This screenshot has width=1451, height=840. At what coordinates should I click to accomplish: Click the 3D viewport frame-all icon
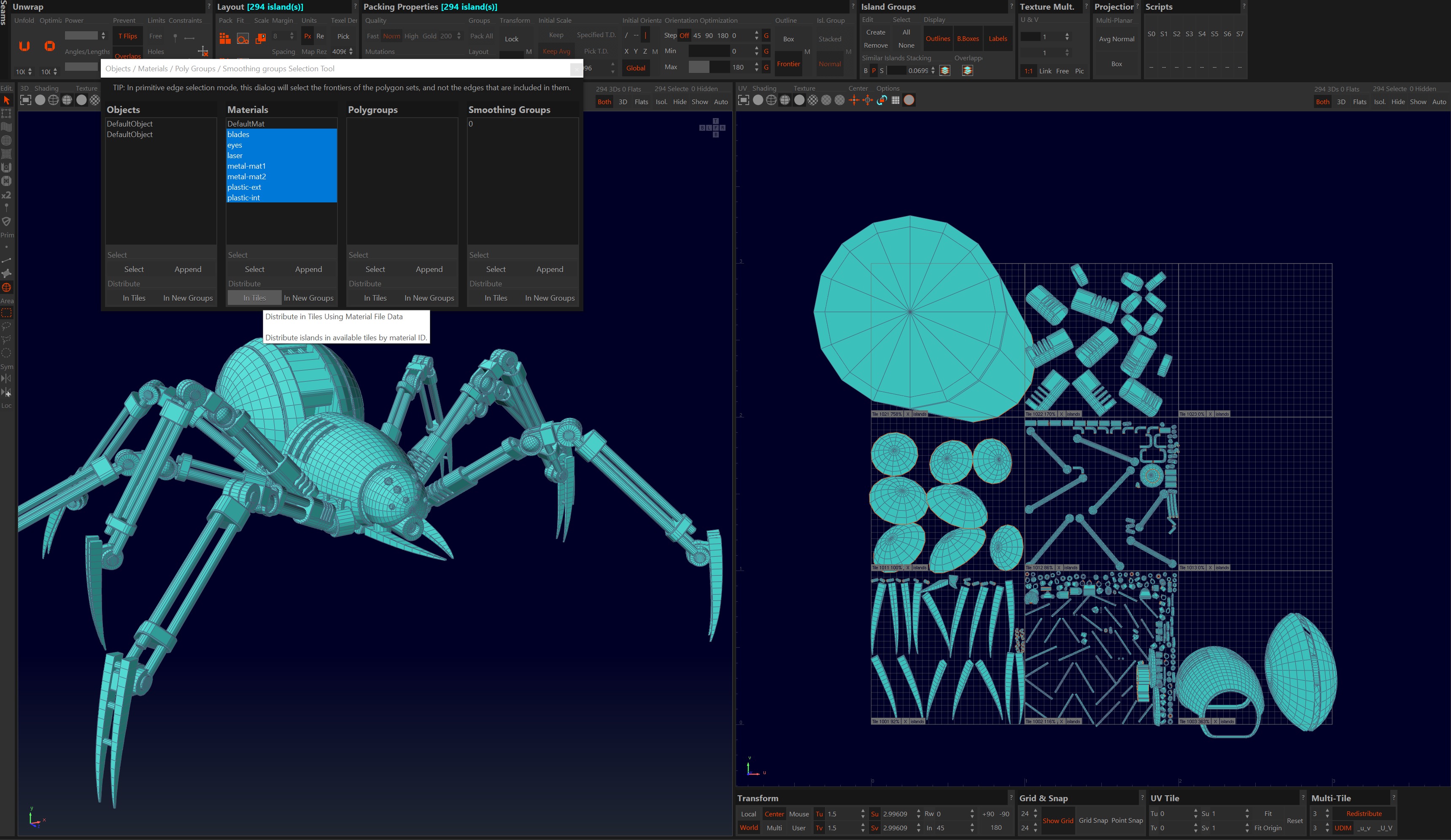coord(26,100)
